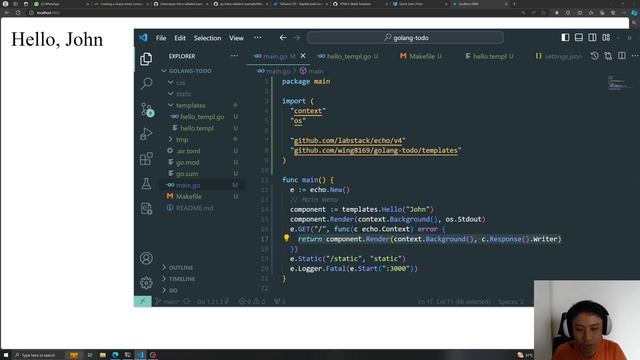This screenshot has height=360, width=640.
Task: Open the Explorer view in activity bar
Action: click(146, 59)
